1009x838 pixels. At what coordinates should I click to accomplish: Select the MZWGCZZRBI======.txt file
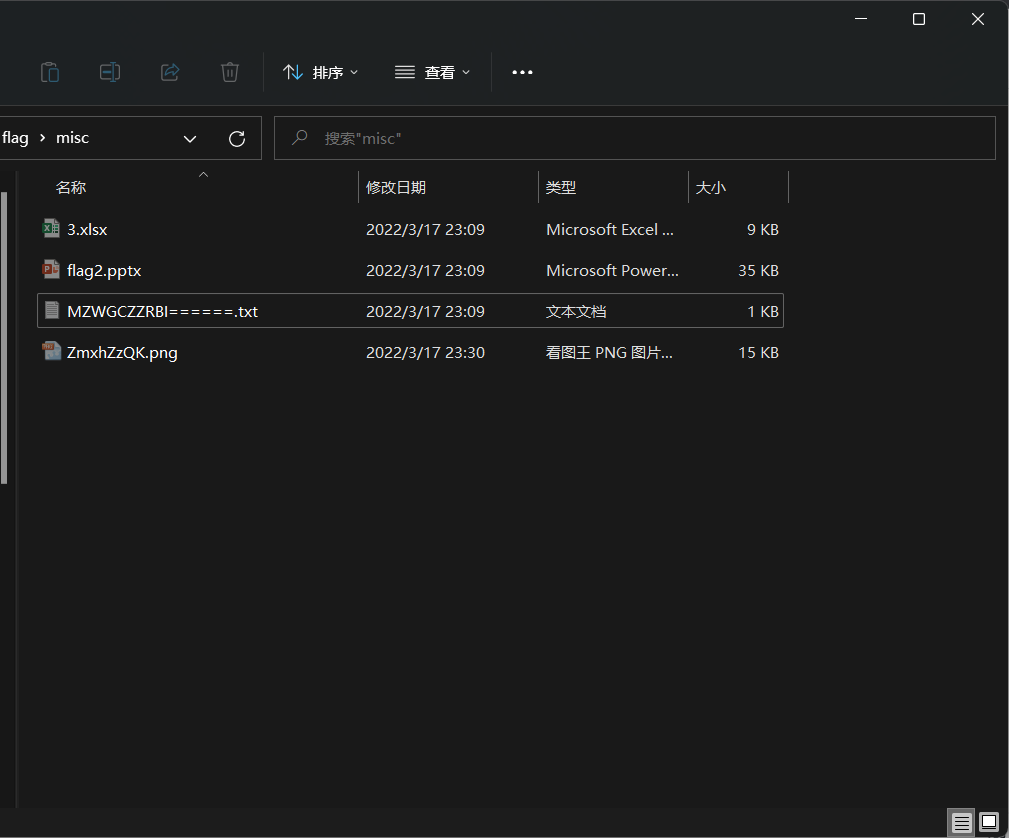pos(162,311)
